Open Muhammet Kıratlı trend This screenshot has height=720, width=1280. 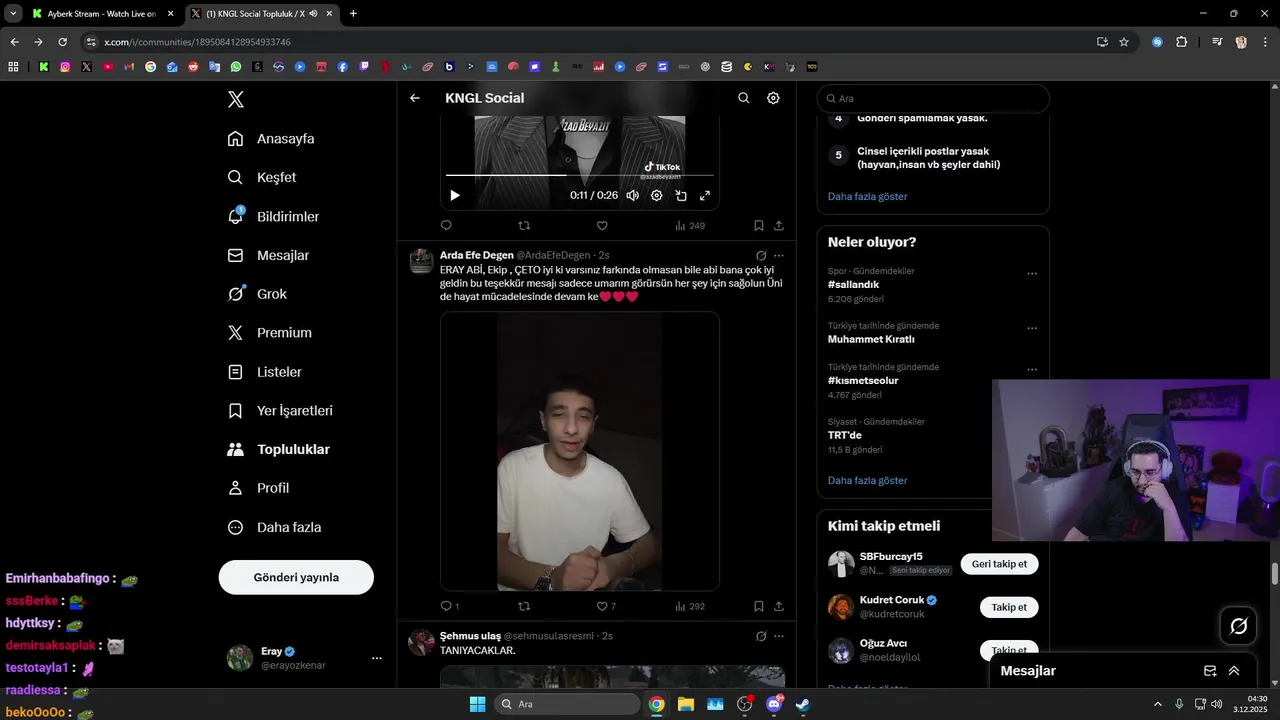coord(871,339)
